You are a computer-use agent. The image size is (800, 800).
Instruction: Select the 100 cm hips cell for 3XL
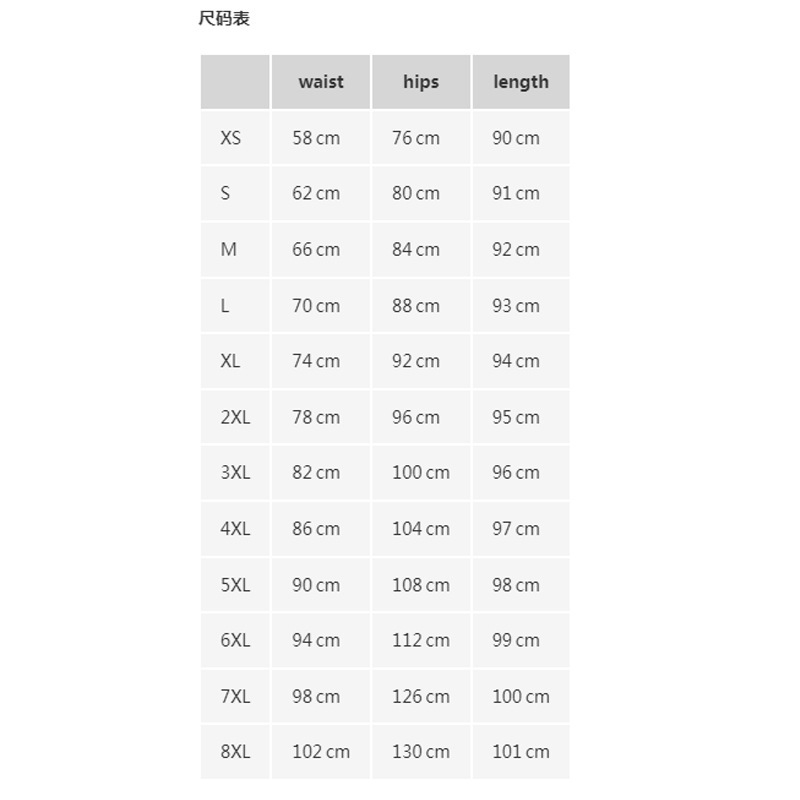[421, 472]
